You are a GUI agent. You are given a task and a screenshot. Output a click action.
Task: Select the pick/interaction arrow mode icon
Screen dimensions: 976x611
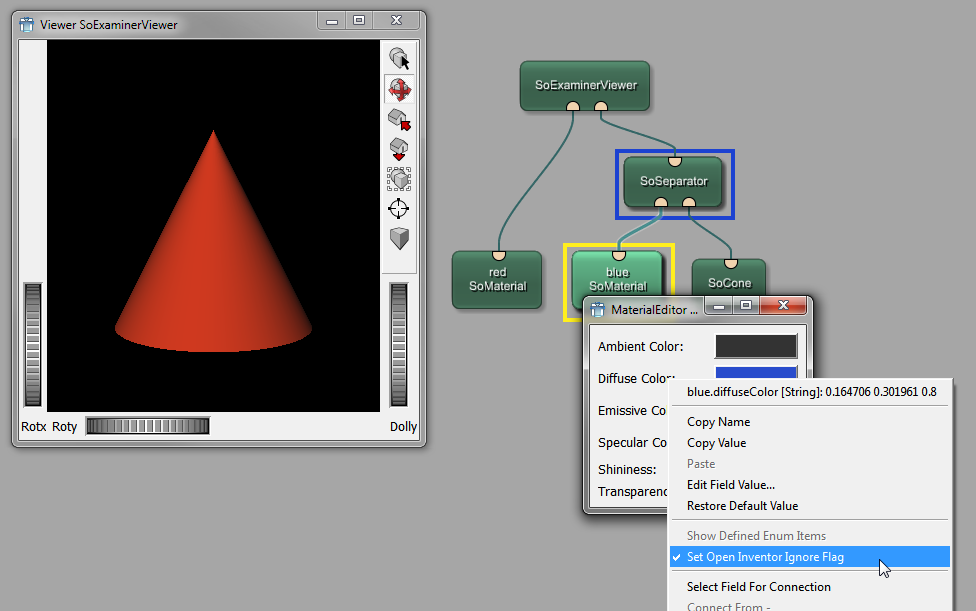click(399, 58)
